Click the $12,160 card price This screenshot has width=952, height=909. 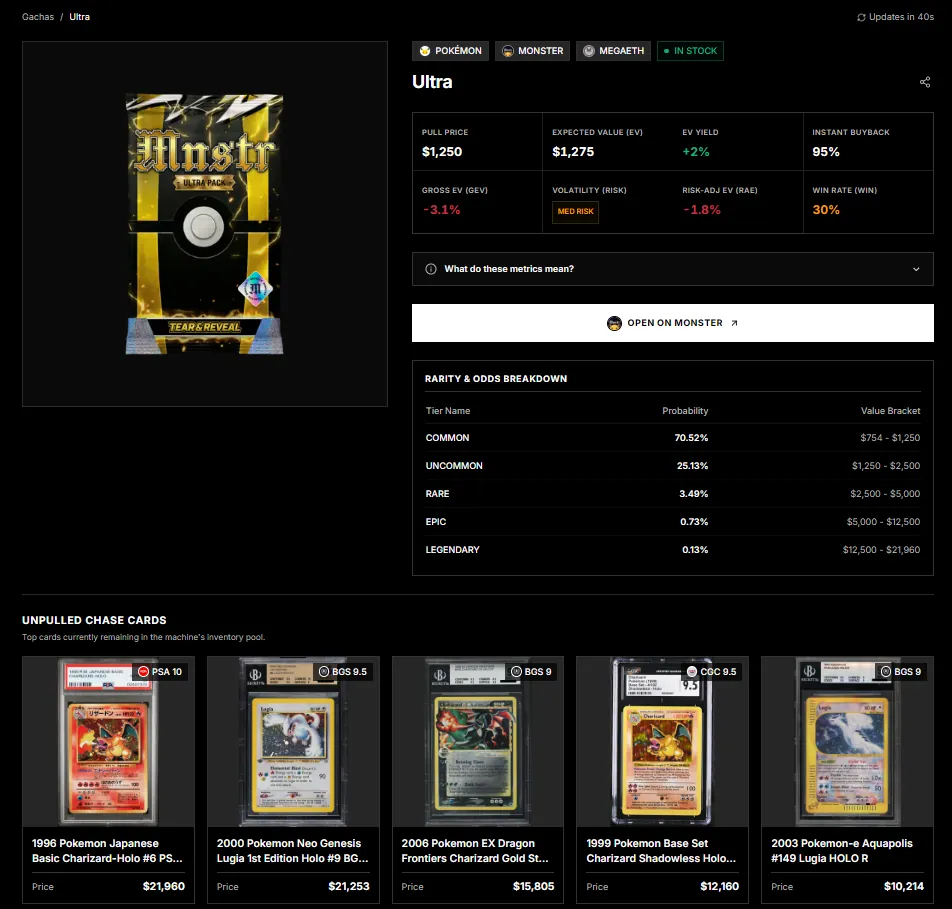[719, 887]
